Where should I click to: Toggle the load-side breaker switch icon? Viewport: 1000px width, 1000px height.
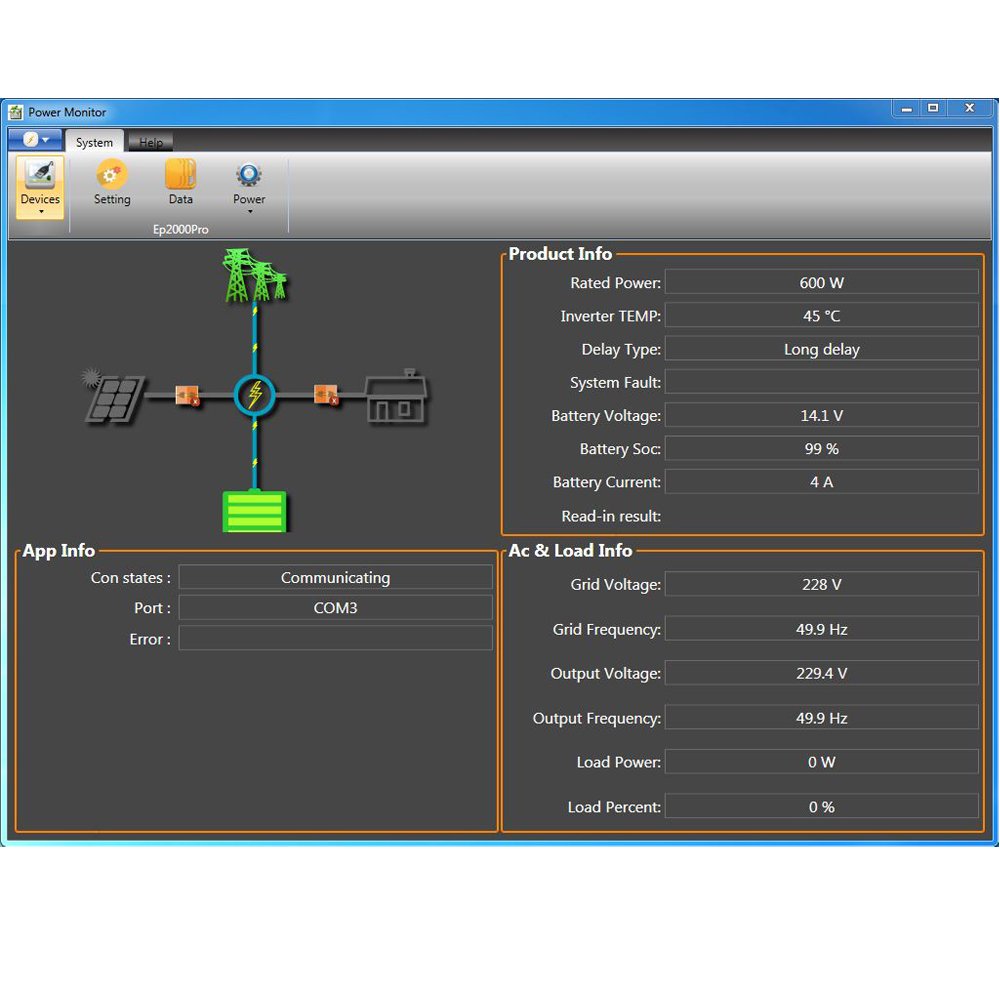326,395
